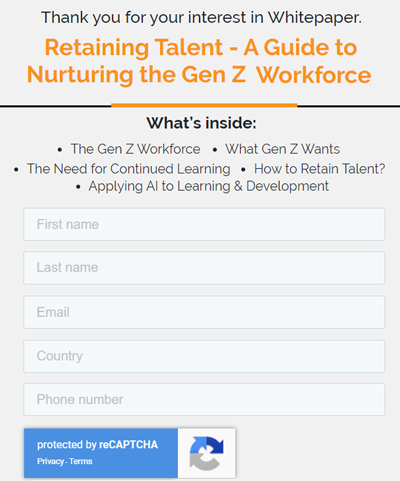The width and height of the screenshot is (400, 481).
Task: Select the Last name text box
Action: [x=204, y=268]
